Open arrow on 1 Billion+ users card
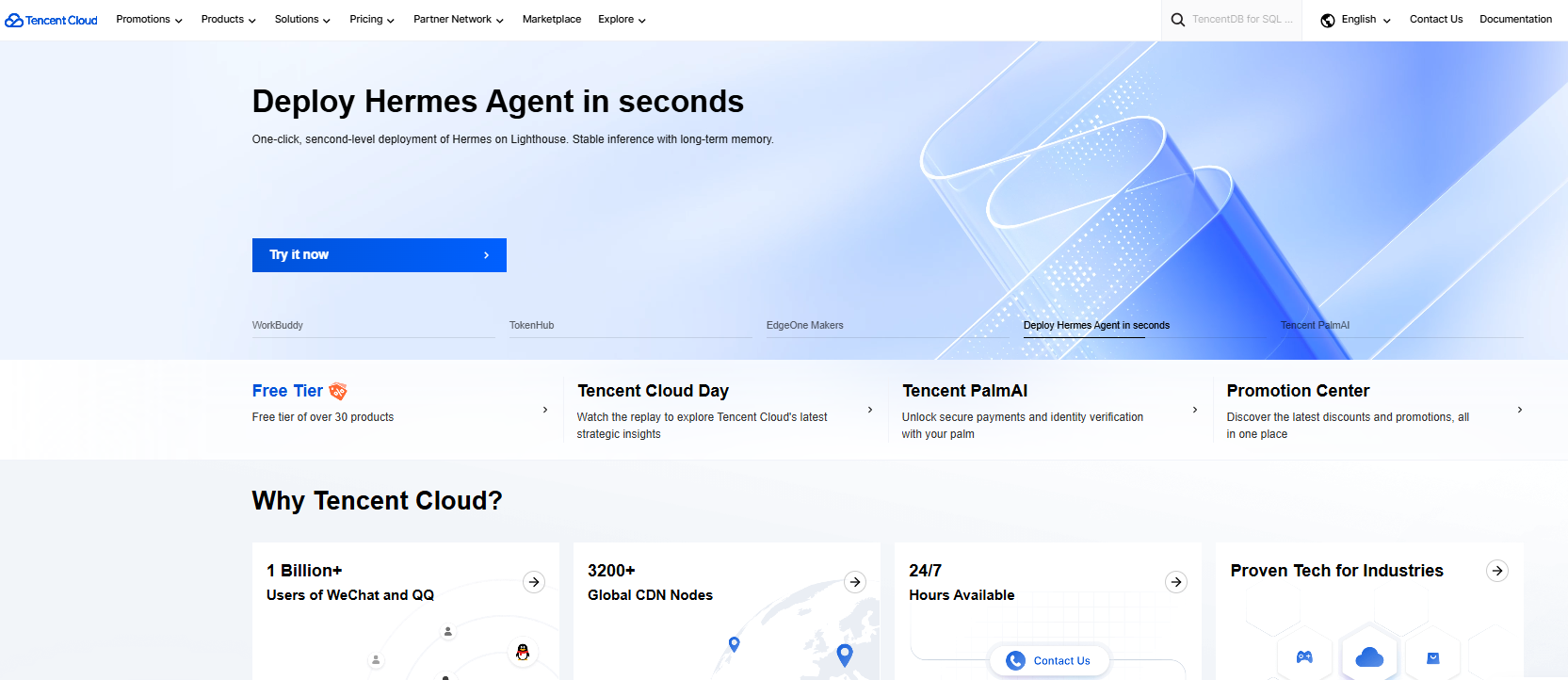The image size is (1568, 680). point(534,582)
